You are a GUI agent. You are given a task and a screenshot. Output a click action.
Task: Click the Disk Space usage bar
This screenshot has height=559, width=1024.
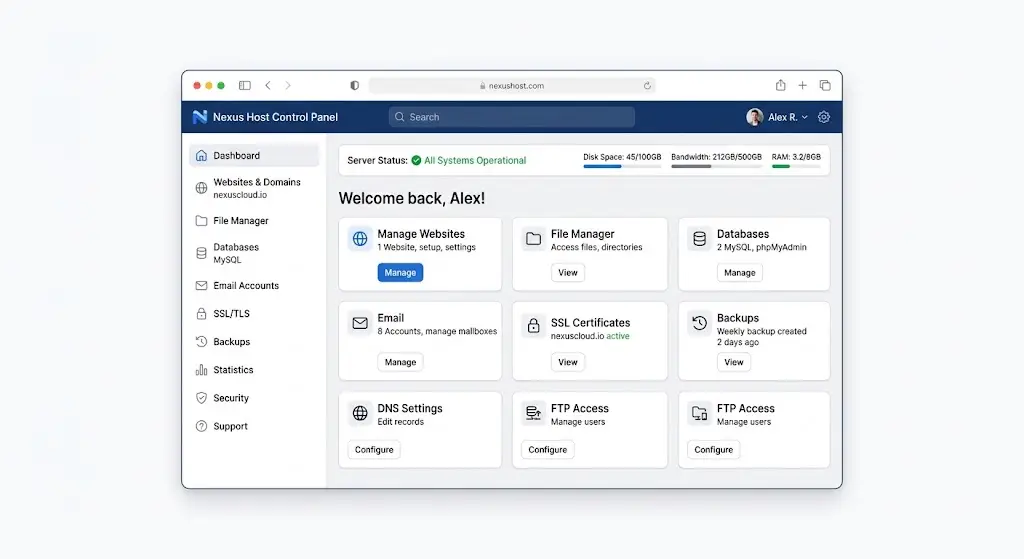(622, 167)
